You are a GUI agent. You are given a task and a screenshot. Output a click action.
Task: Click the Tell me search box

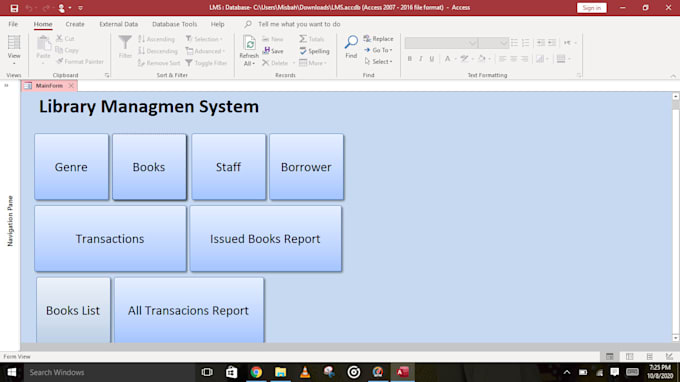pyautogui.click(x=299, y=24)
